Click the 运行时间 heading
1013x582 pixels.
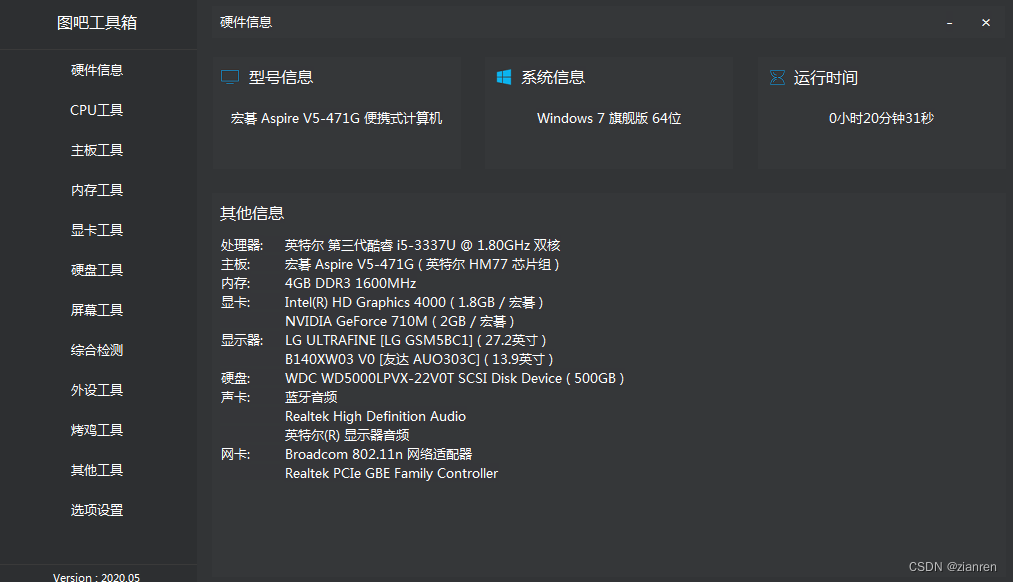826,78
